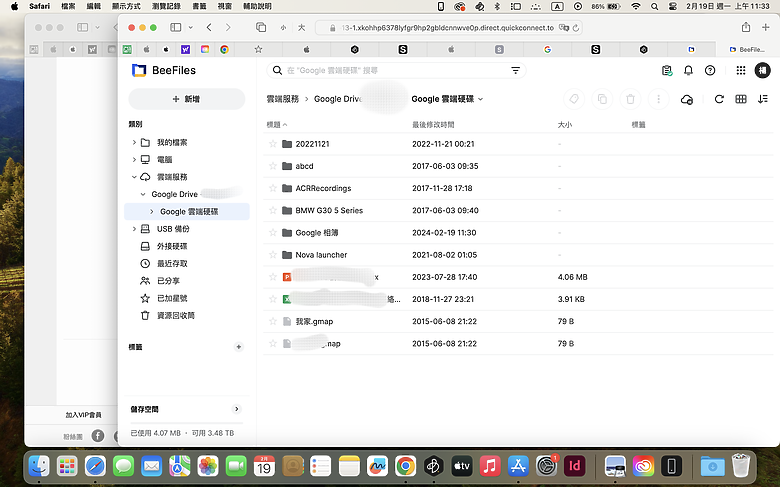
Task: Star the 20221121 folder
Action: click(x=273, y=144)
